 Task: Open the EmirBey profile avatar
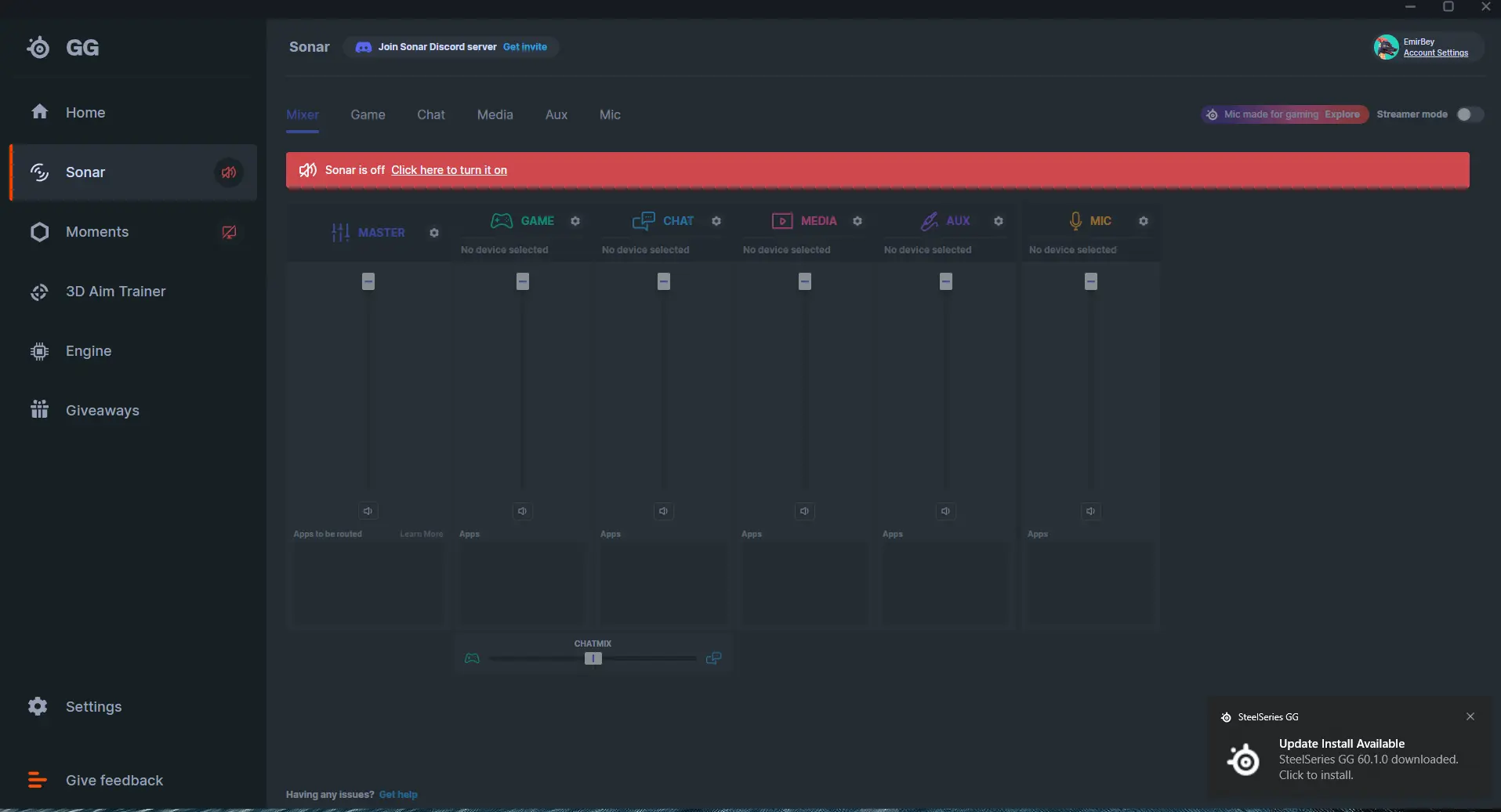point(1386,47)
